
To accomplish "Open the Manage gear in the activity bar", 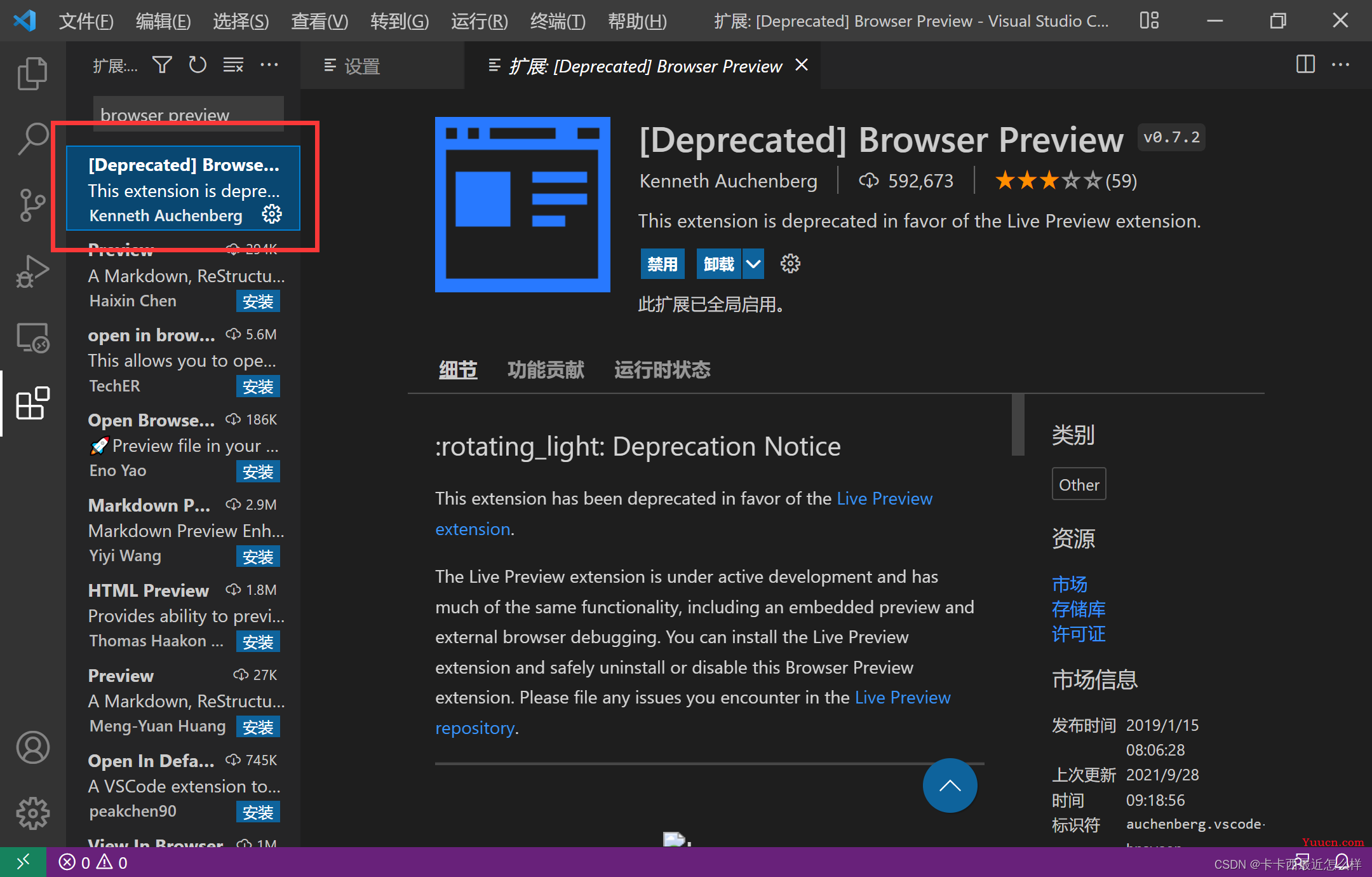I will (32, 813).
